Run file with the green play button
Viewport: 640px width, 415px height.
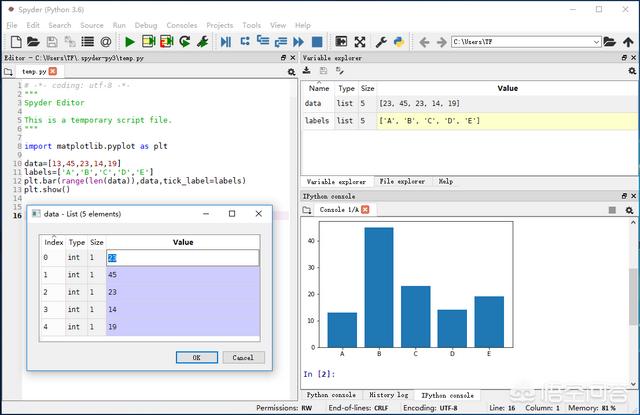[x=130, y=42]
